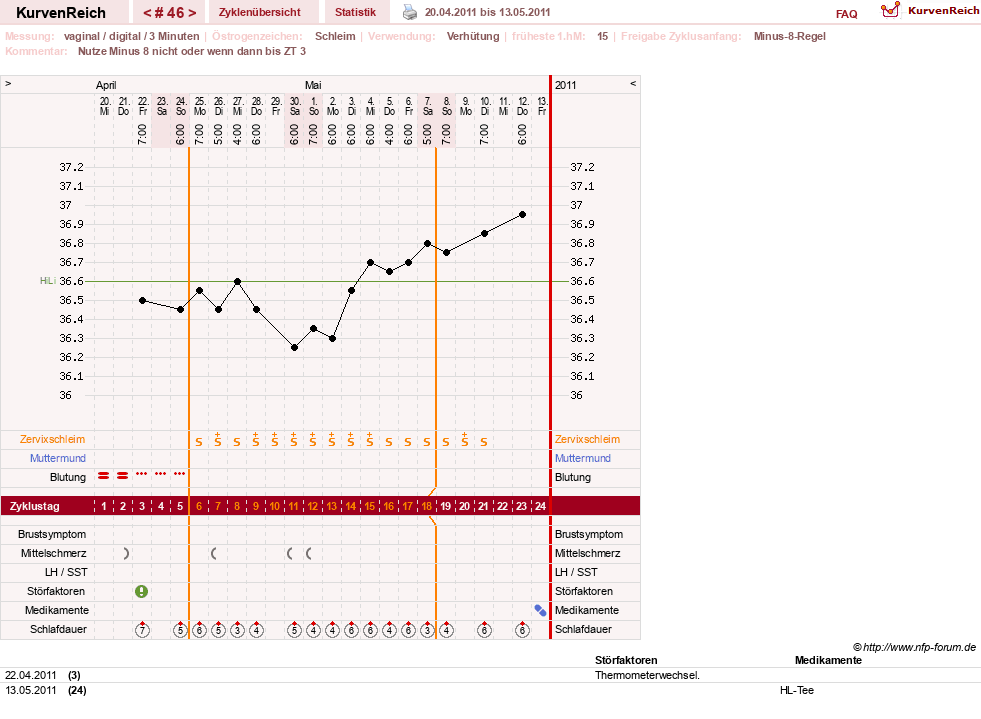This screenshot has height=719, width=981.
Task: Click Zervixschleim S symbol on day 21
Action: [x=484, y=442]
